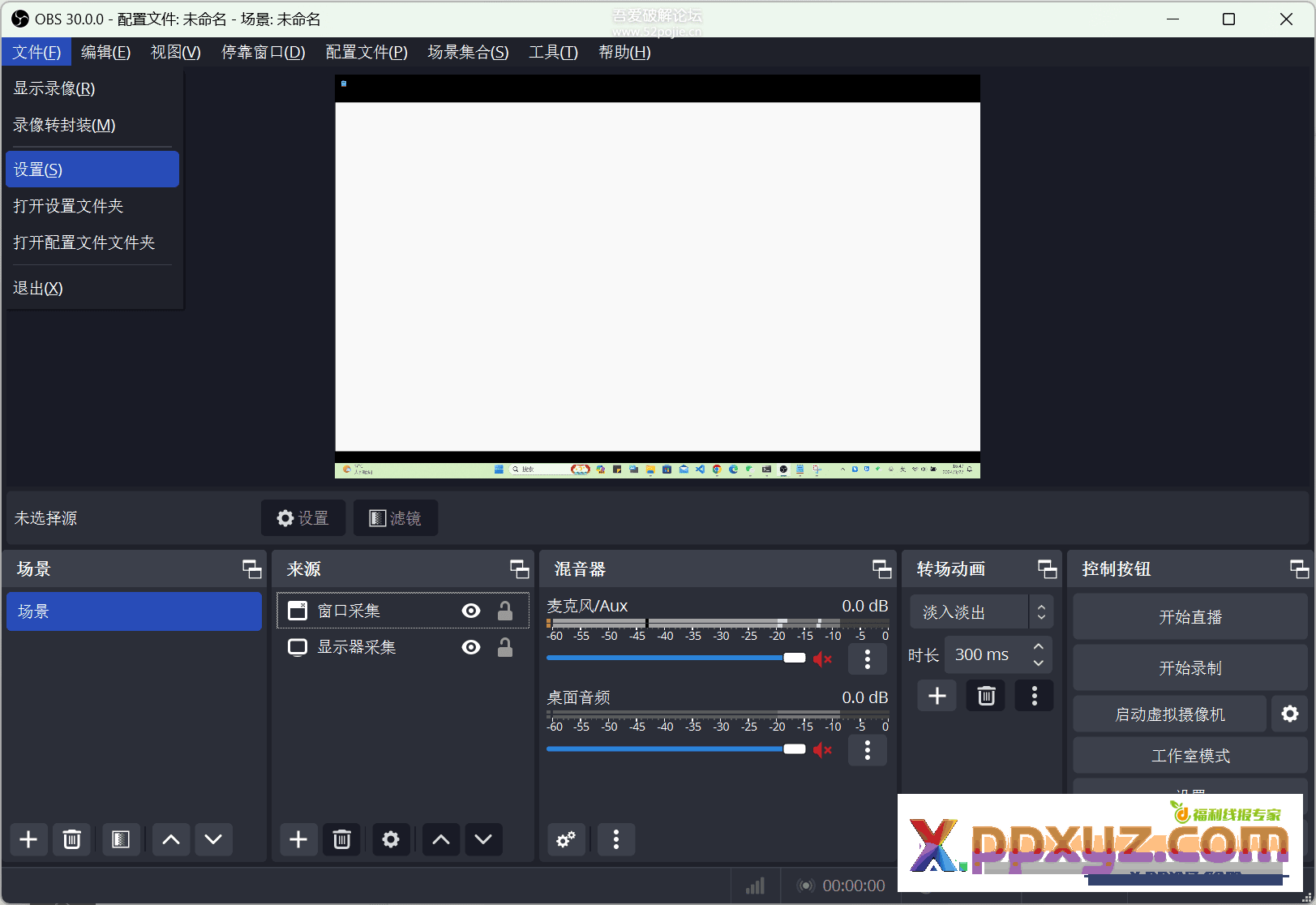Choose 录像转封装 from the File menu
This screenshot has height=905, width=1316.
click(x=92, y=125)
